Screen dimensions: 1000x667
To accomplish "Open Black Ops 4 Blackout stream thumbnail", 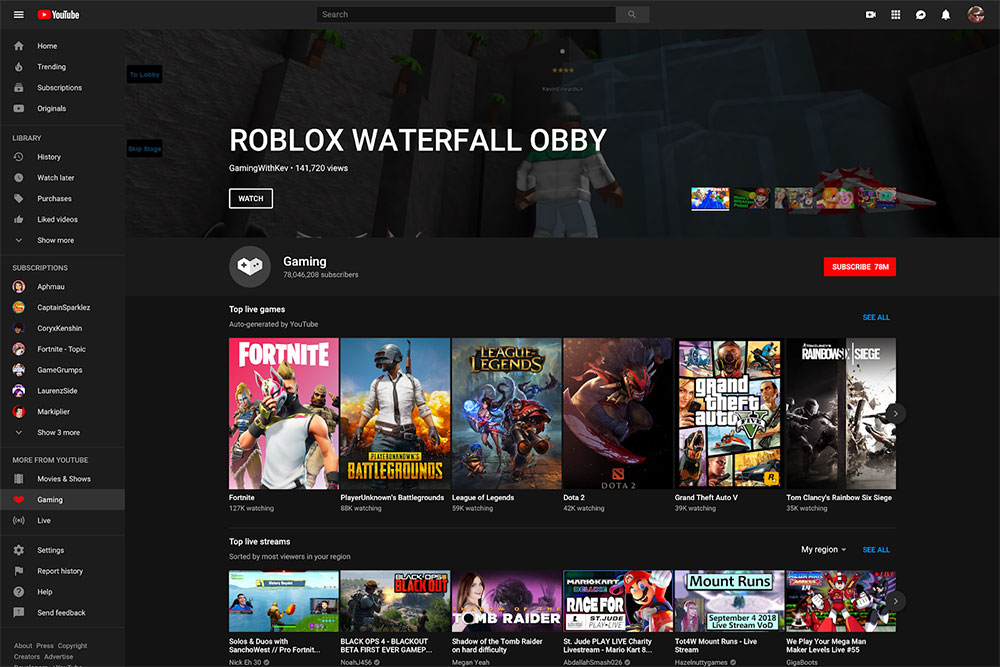I will coord(395,601).
